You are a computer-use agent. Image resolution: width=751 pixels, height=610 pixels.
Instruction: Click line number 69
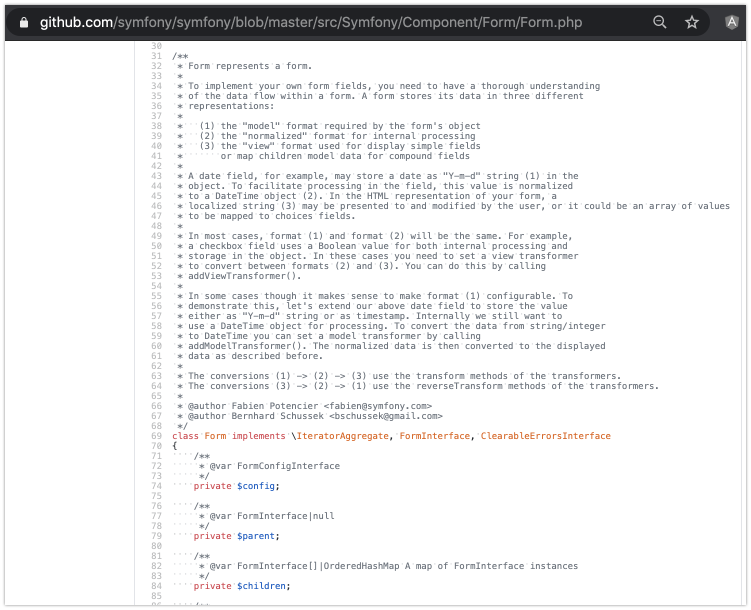coord(157,436)
